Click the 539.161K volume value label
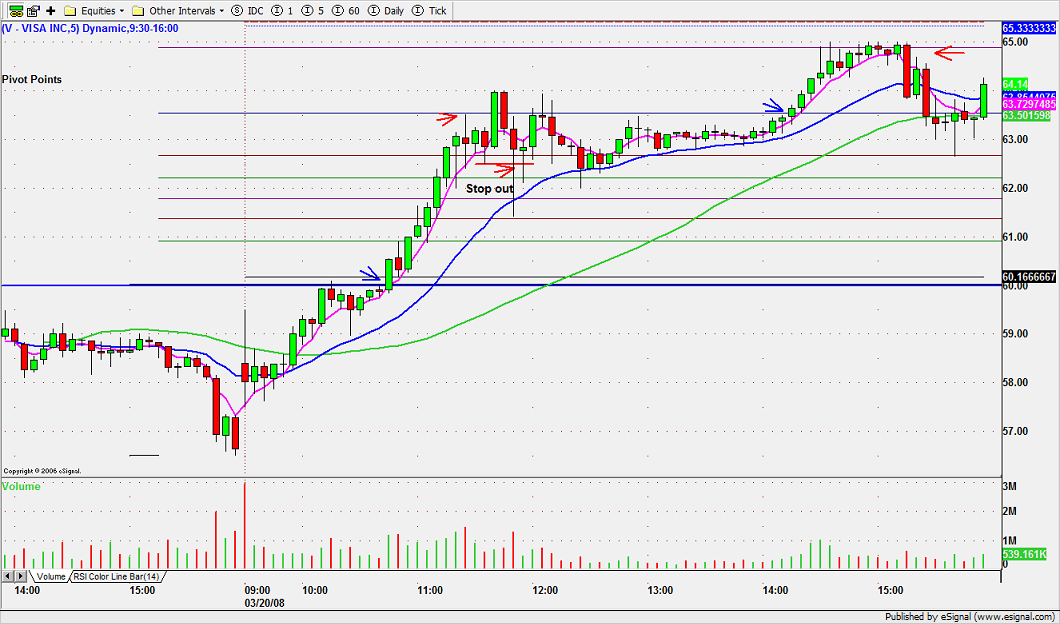The height and width of the screenshot is (624, 1060). point(1023,554)
